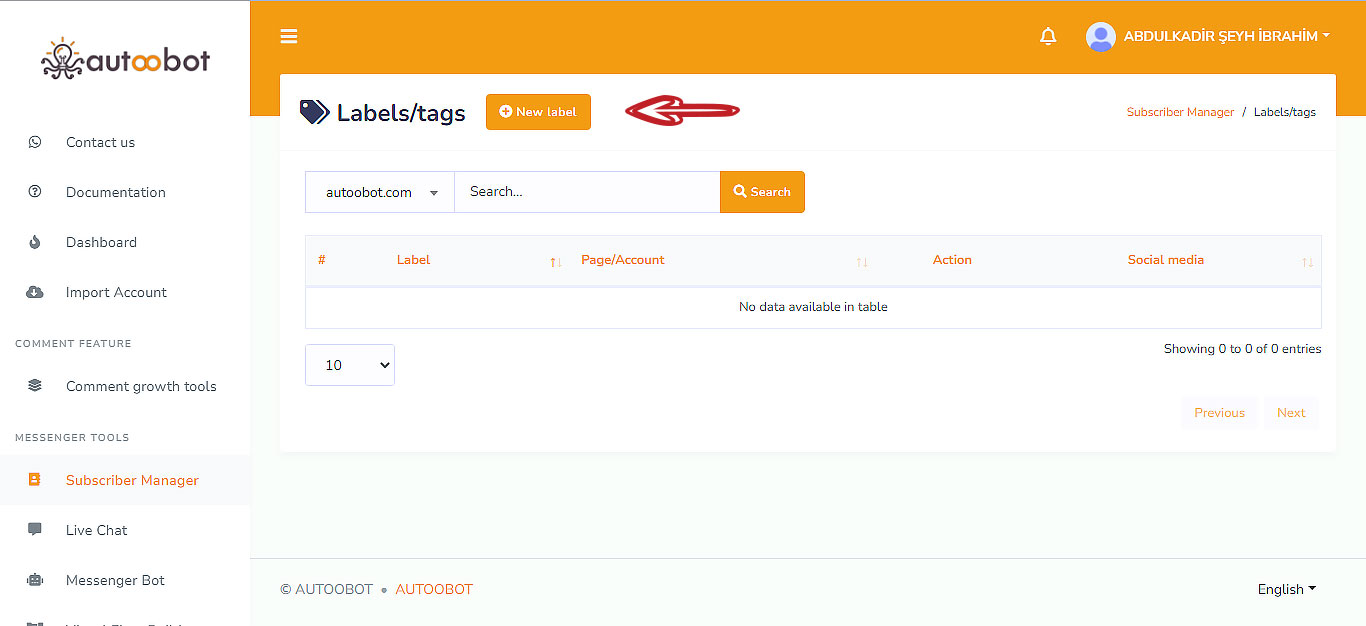Expand the user account name menu

[x=1226, y=36]
